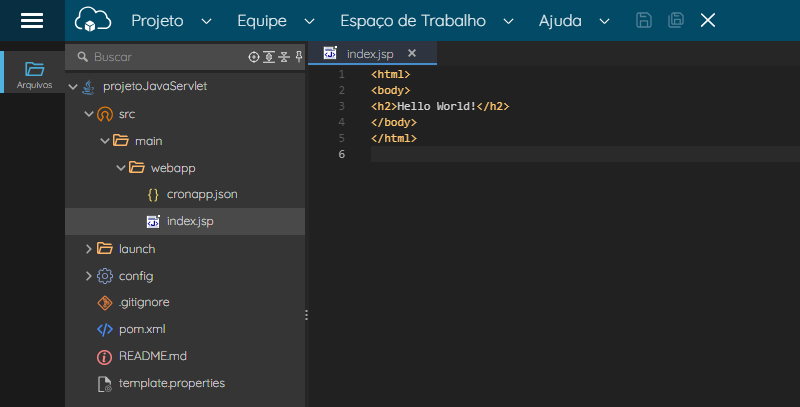
Task: Click the Ajuda dropdown chevron
Action: pyautogui.click(x=604, y=21)
